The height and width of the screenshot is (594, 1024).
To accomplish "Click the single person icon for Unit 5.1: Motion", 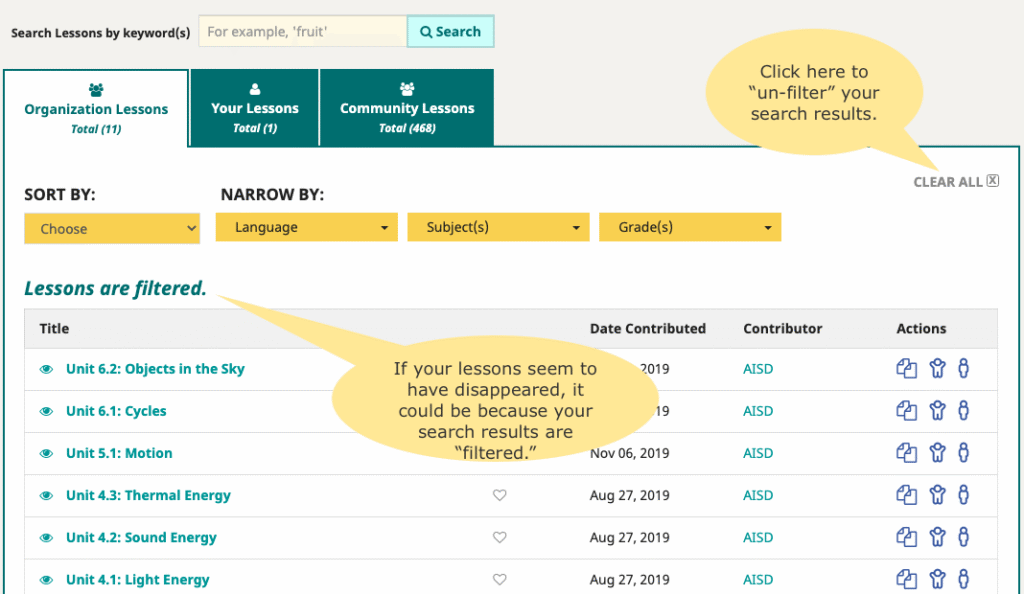I will [x=963, y=453].
